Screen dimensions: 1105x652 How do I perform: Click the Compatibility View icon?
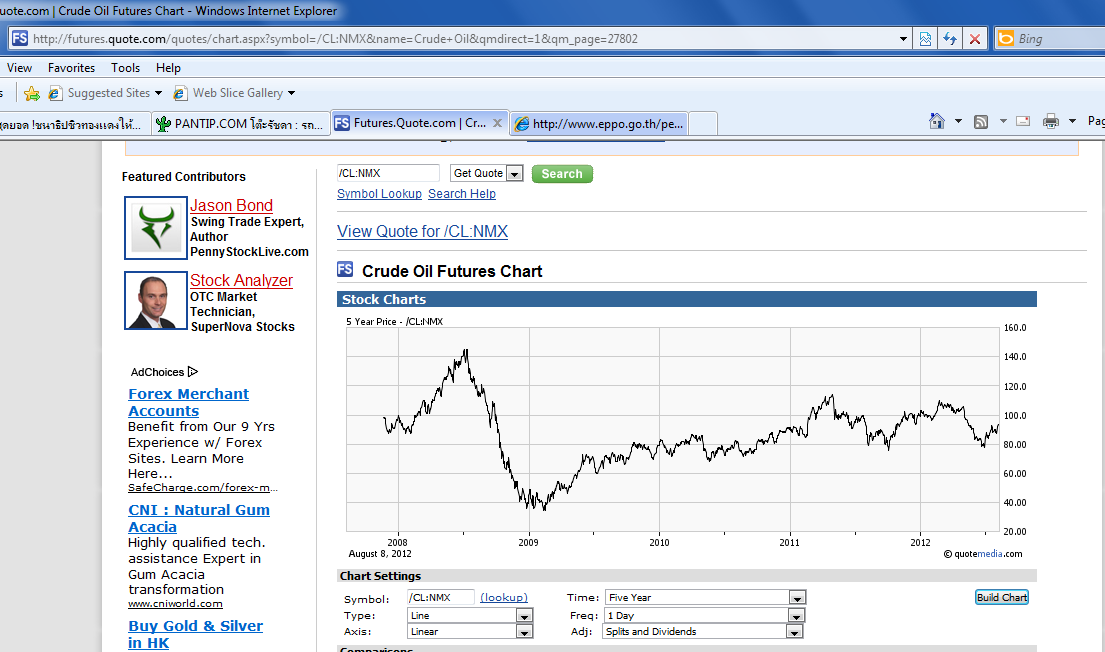(925, 39)
